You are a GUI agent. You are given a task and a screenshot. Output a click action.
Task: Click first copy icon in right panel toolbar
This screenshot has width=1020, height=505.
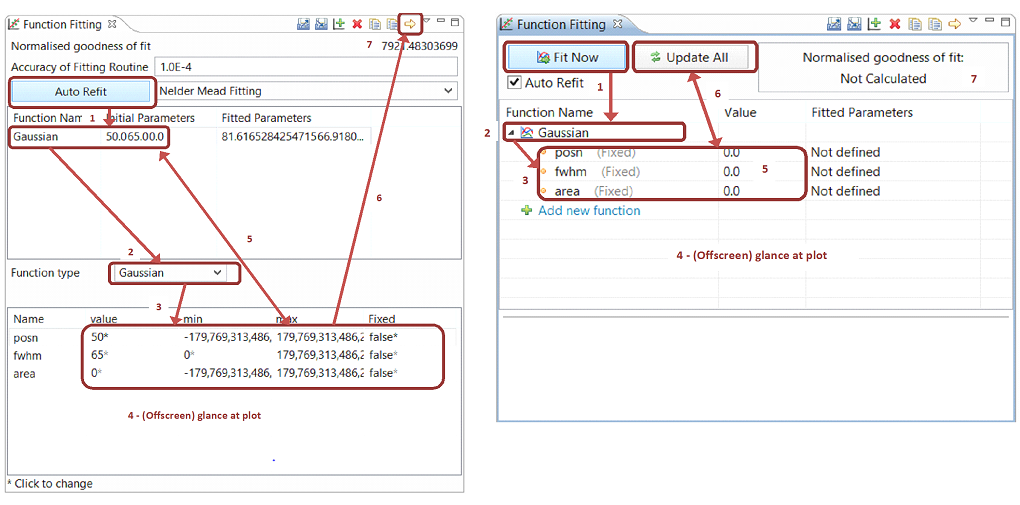915,24
